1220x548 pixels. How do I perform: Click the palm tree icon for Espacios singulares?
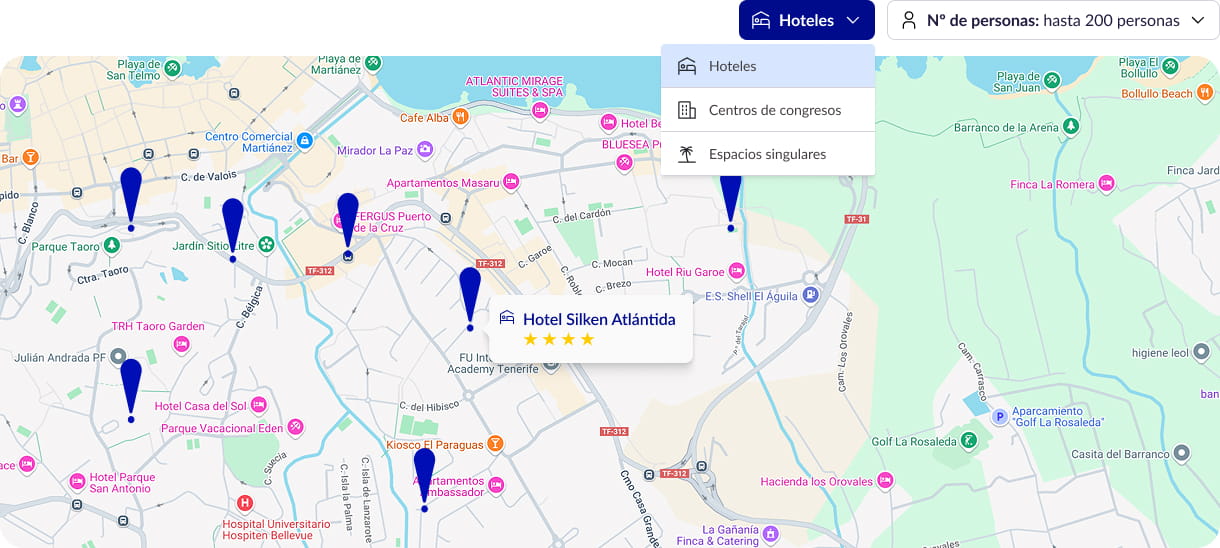click(x=687, y=154)
